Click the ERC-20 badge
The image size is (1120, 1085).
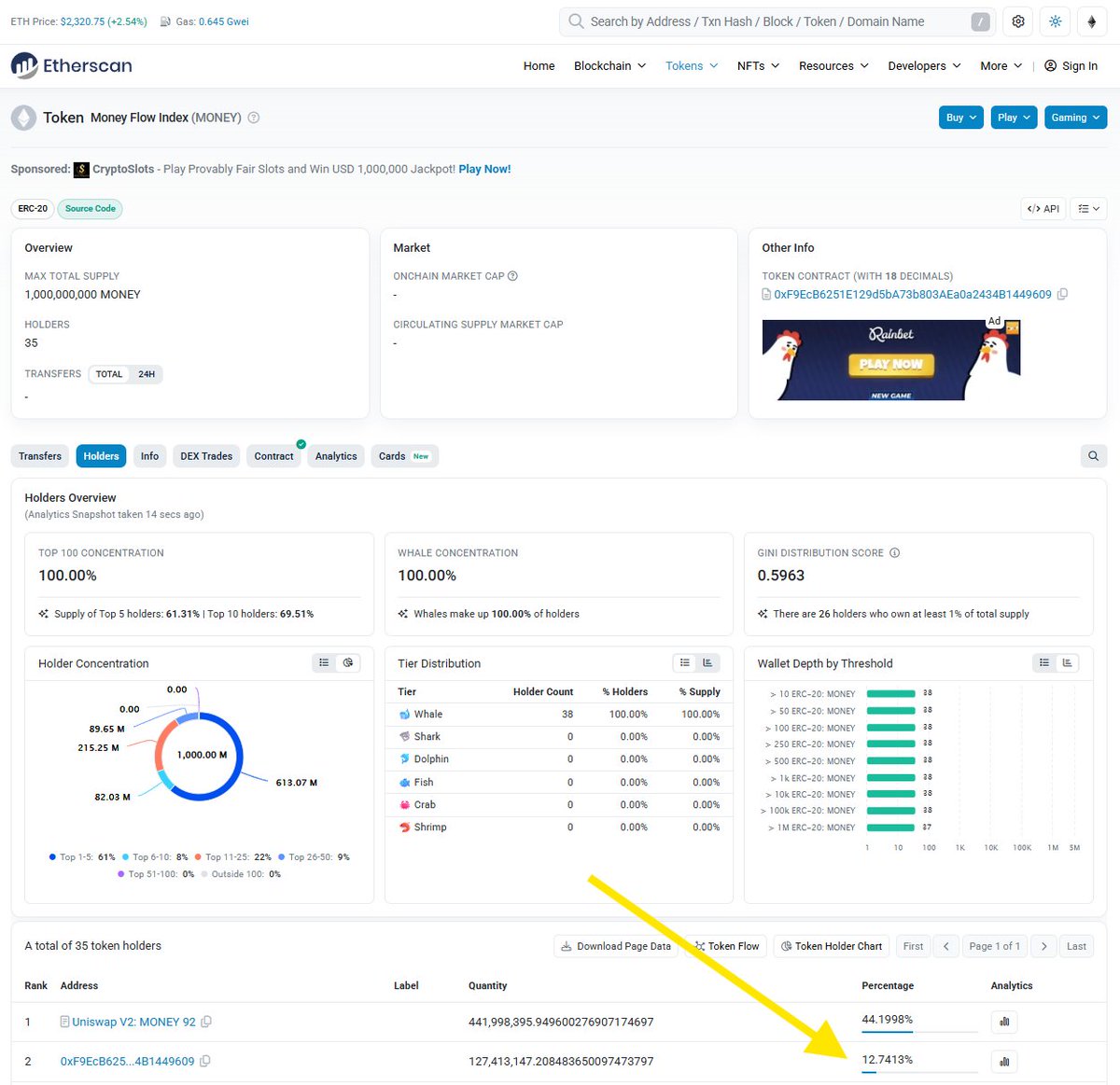(33, 209)
